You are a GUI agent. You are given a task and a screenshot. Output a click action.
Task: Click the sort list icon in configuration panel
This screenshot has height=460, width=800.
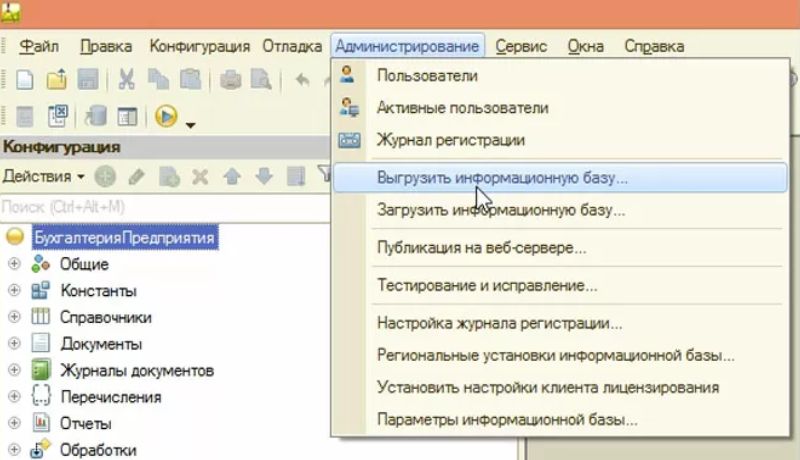click(x=296, y=177)
